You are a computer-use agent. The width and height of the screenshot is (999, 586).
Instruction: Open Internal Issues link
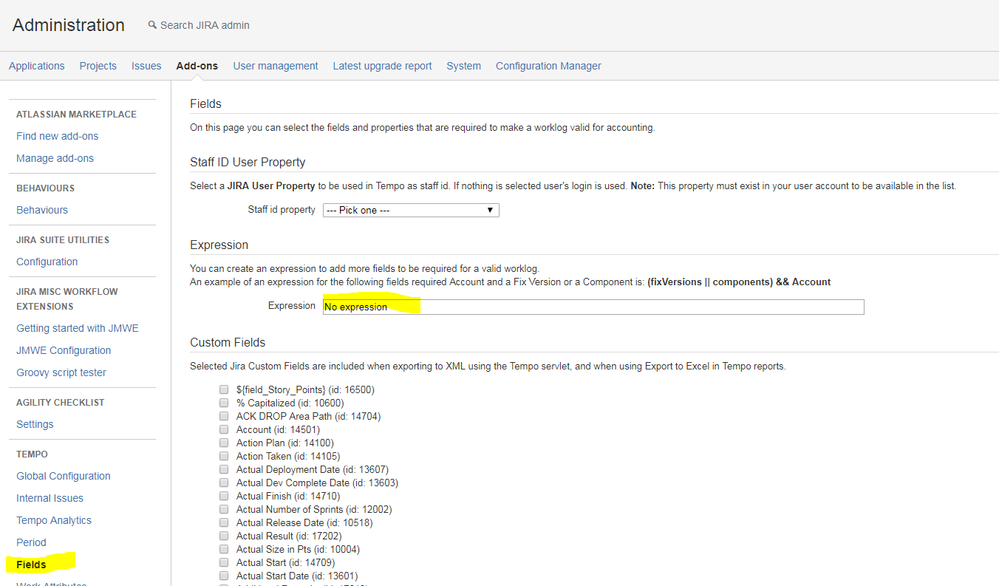pyautogui.click(x=50, y=498)
